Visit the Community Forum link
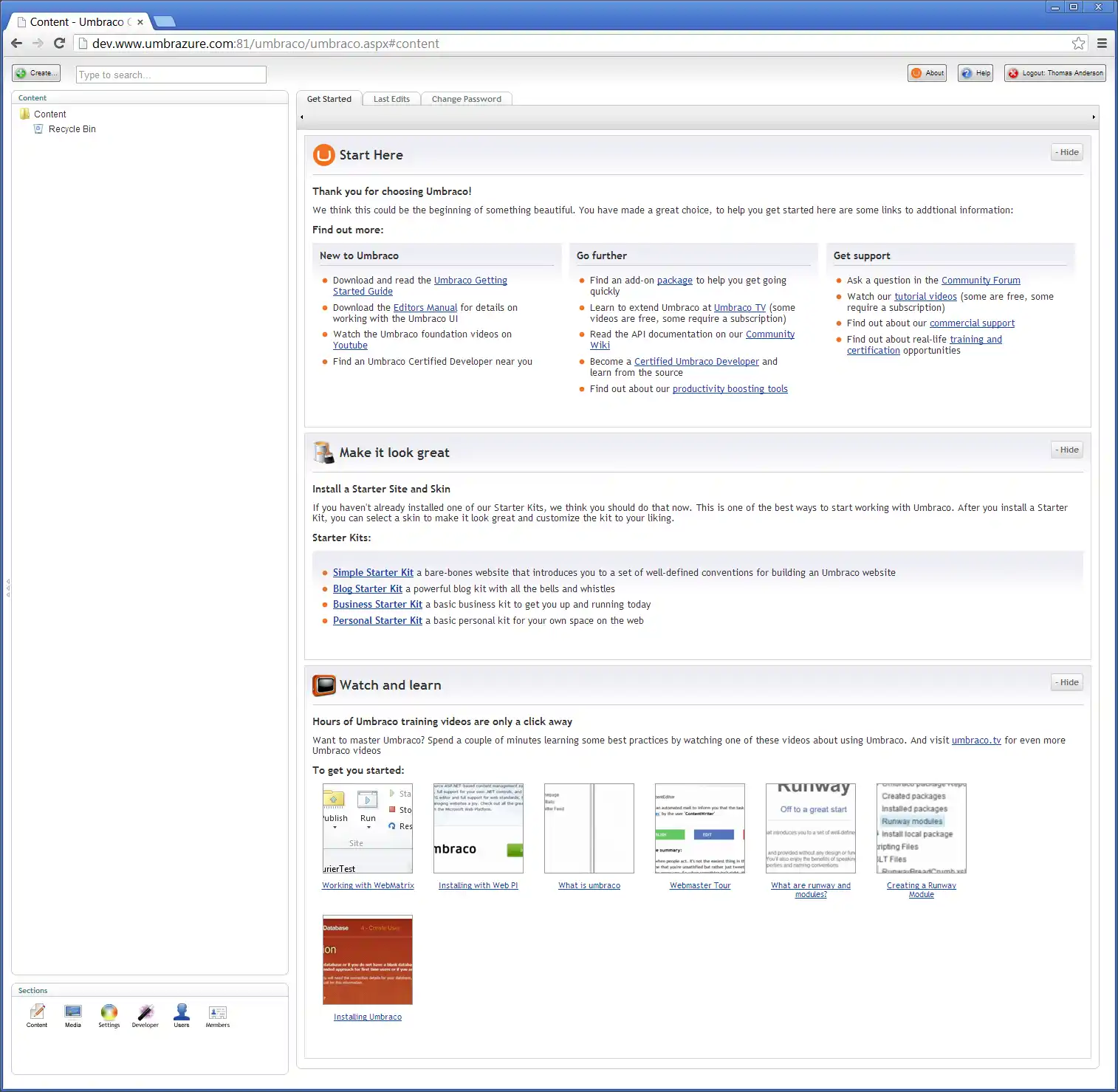The width and height of the screenshot is (1118, 1092). point(981,281)
